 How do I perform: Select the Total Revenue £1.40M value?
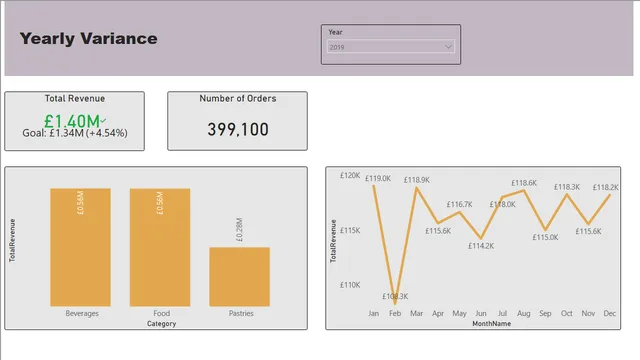[x=72, y=121]
